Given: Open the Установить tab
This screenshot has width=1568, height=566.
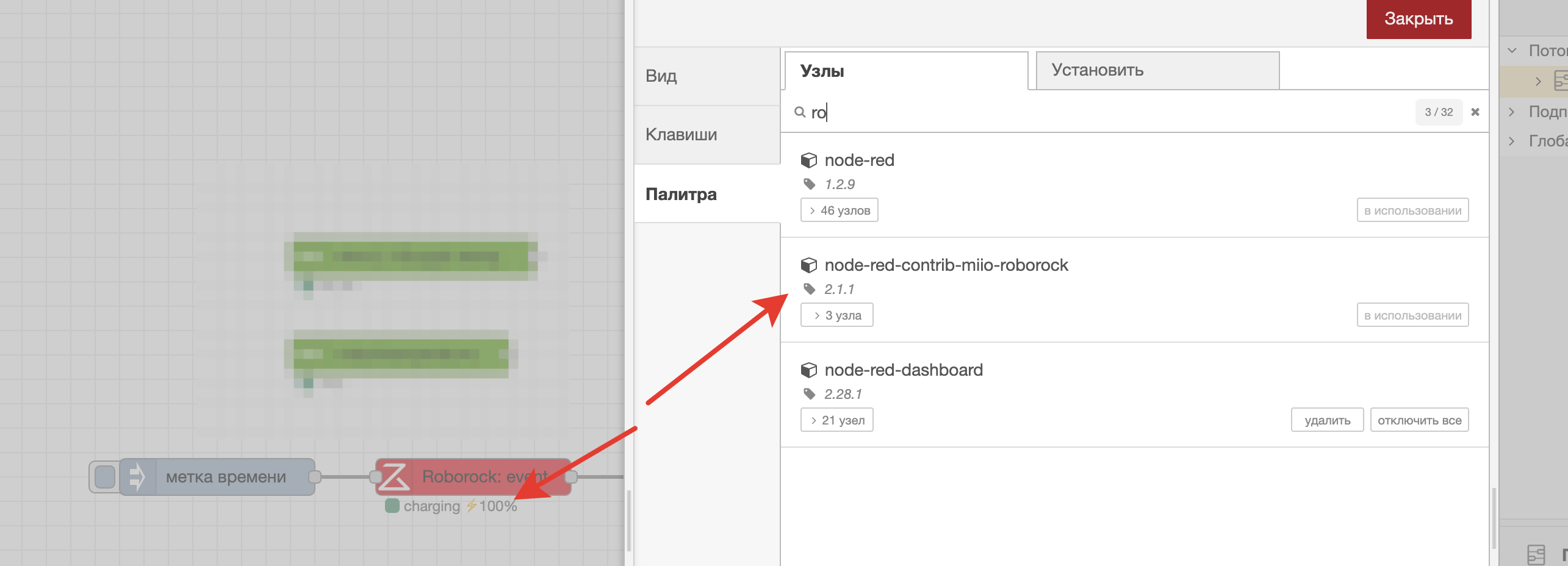Looking at the screenshot, I should coord(1157,70).
